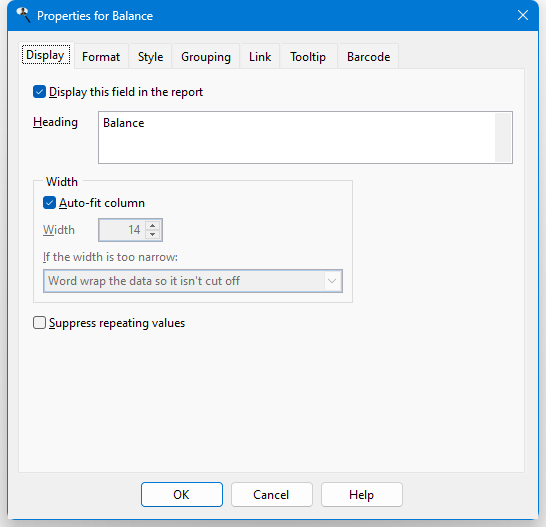
Task: Close the Properties for Balance dialog
Action: (x=523, y=15)
